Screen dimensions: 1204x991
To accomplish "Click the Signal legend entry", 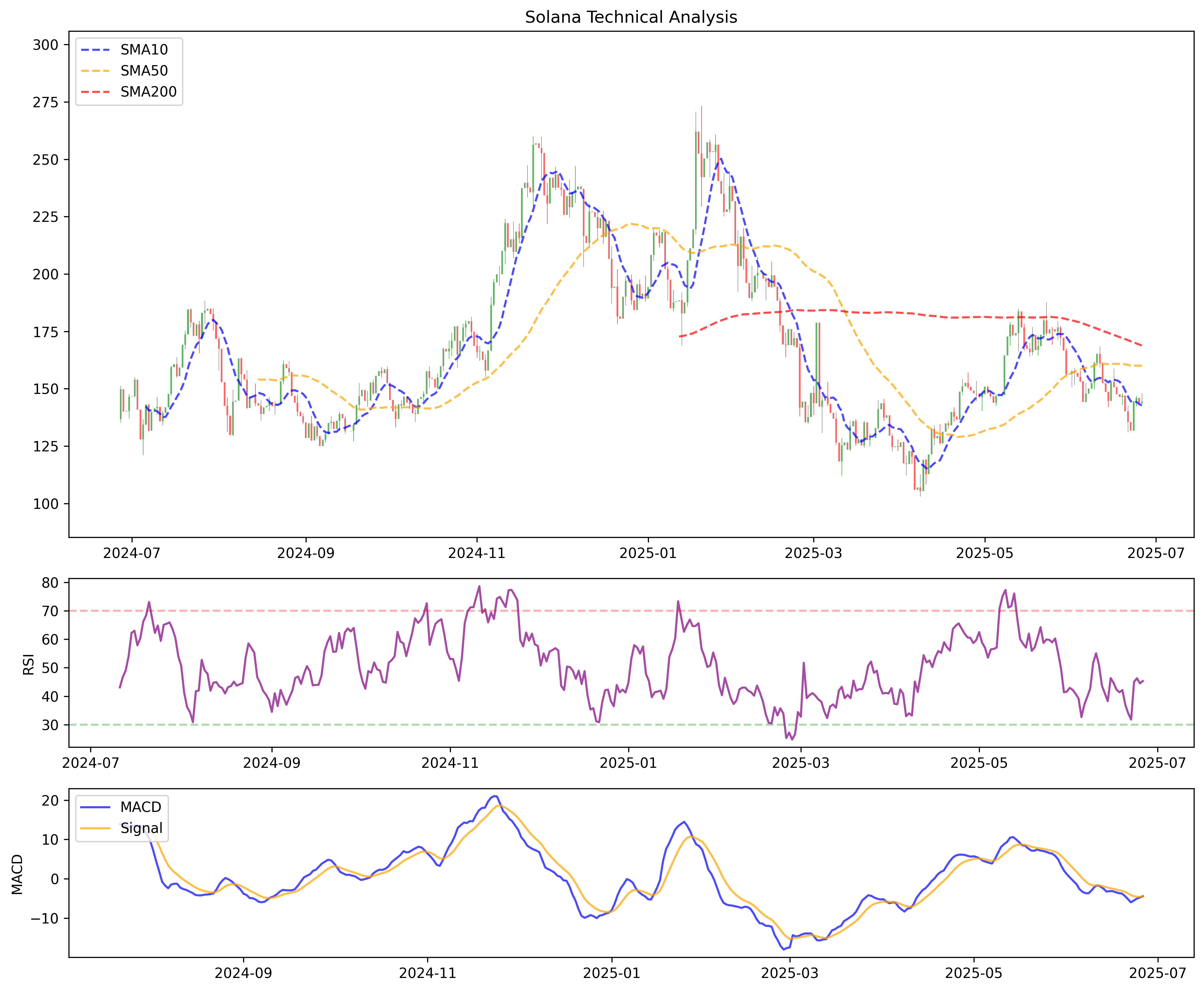I will pos(141,828).
